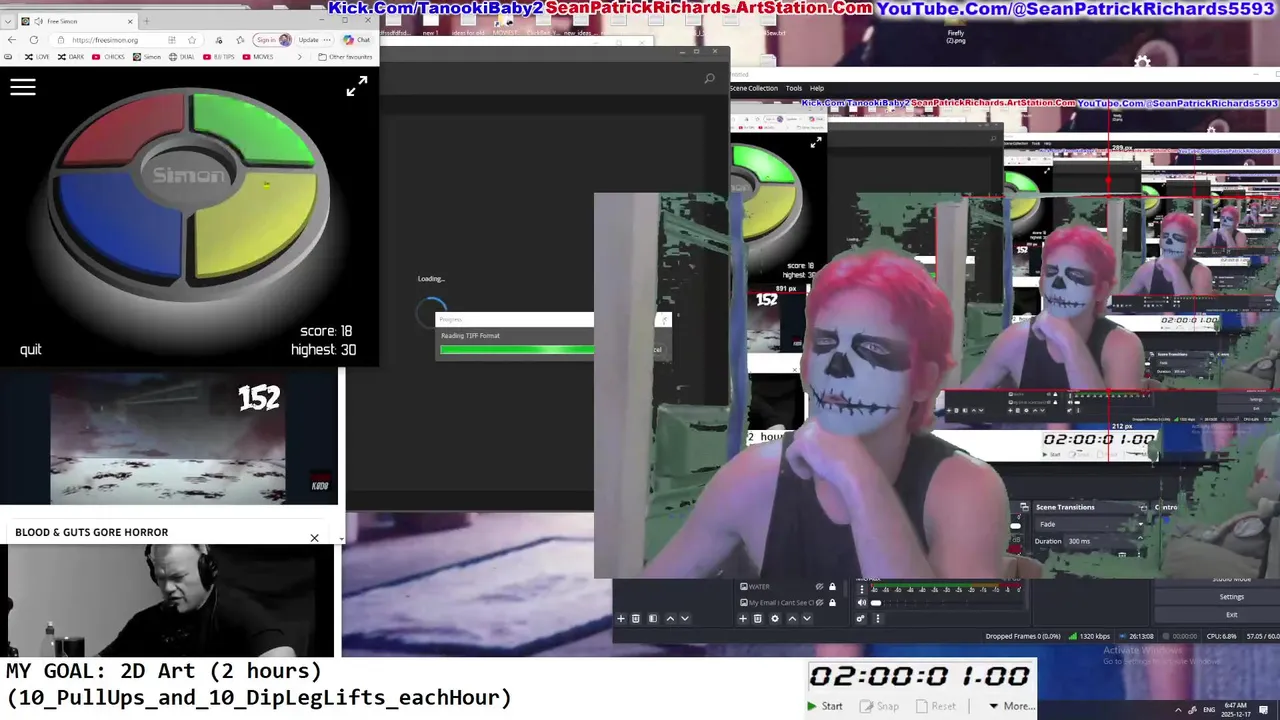This screenshot has width=1280, height=720.
Task: Move source up in OBS
Action: click(x=792, y=618)
